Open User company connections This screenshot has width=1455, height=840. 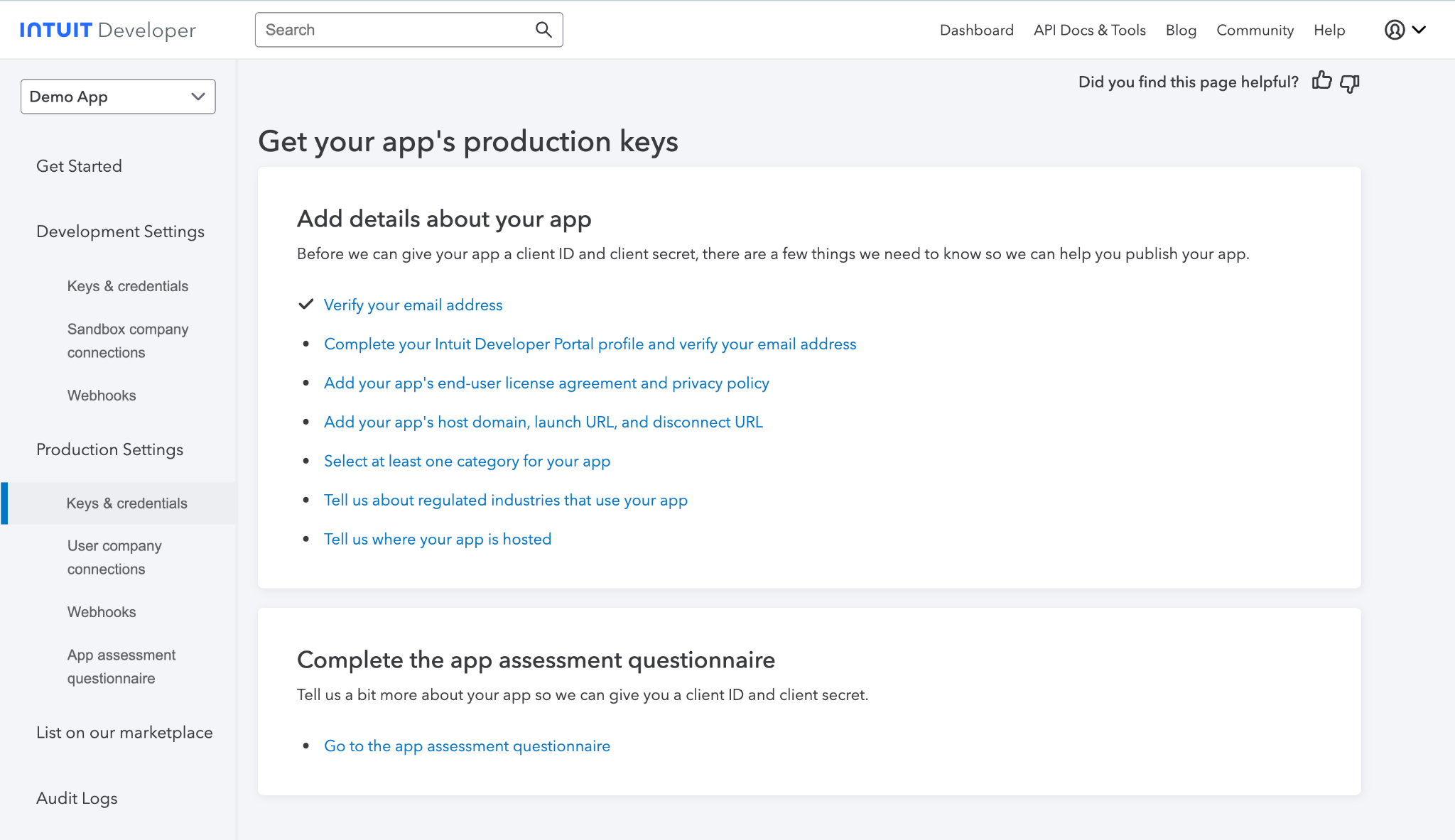pyautogui.click(x=114, y=557)
